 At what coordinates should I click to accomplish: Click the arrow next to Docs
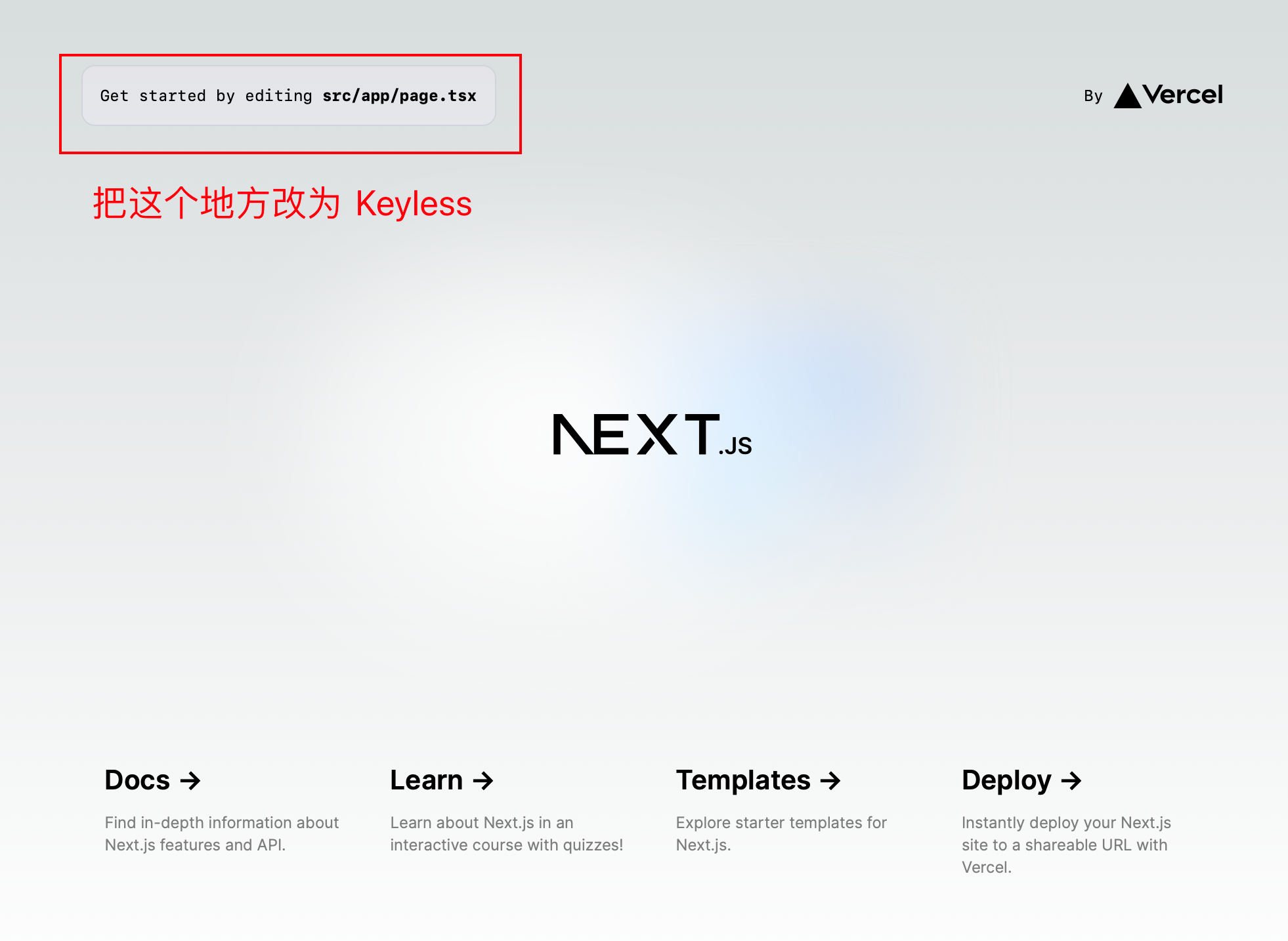point(190,781)
